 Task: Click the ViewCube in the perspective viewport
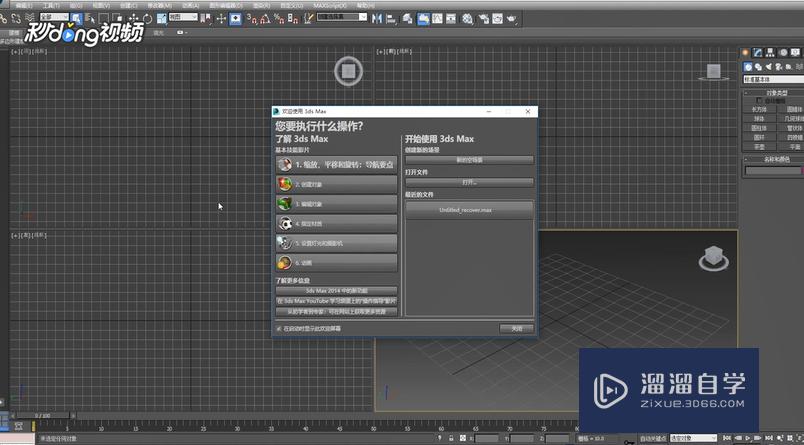pos(713,258)
